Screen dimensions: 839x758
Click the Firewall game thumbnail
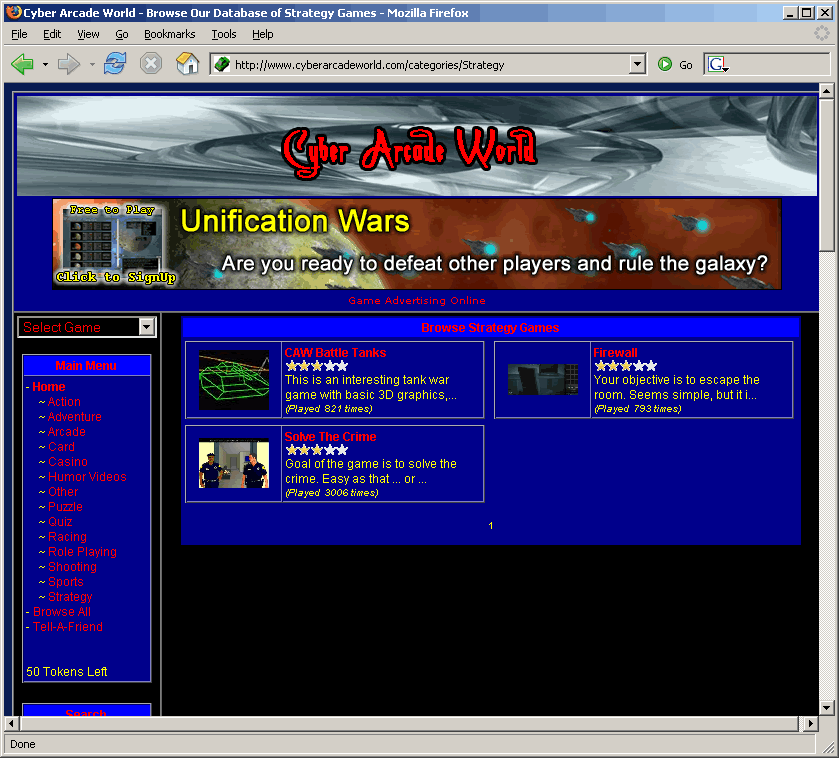[542, 380]
